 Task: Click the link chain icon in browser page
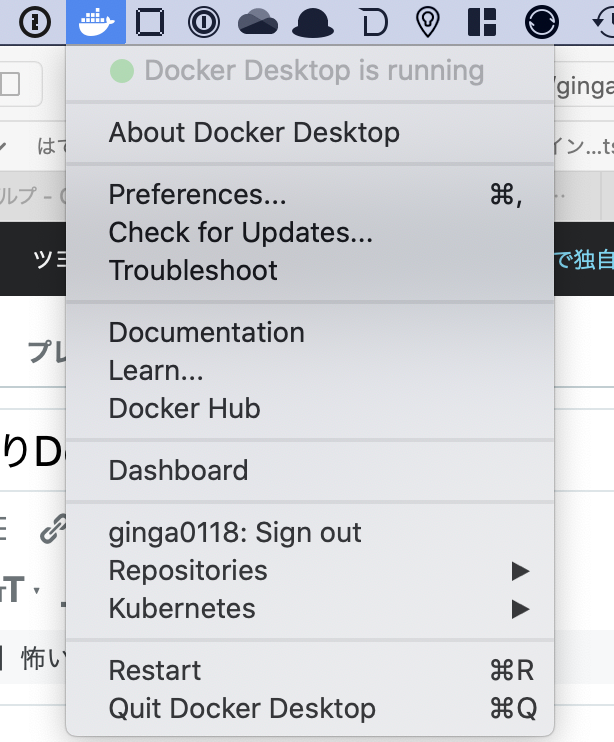(53, 529)
